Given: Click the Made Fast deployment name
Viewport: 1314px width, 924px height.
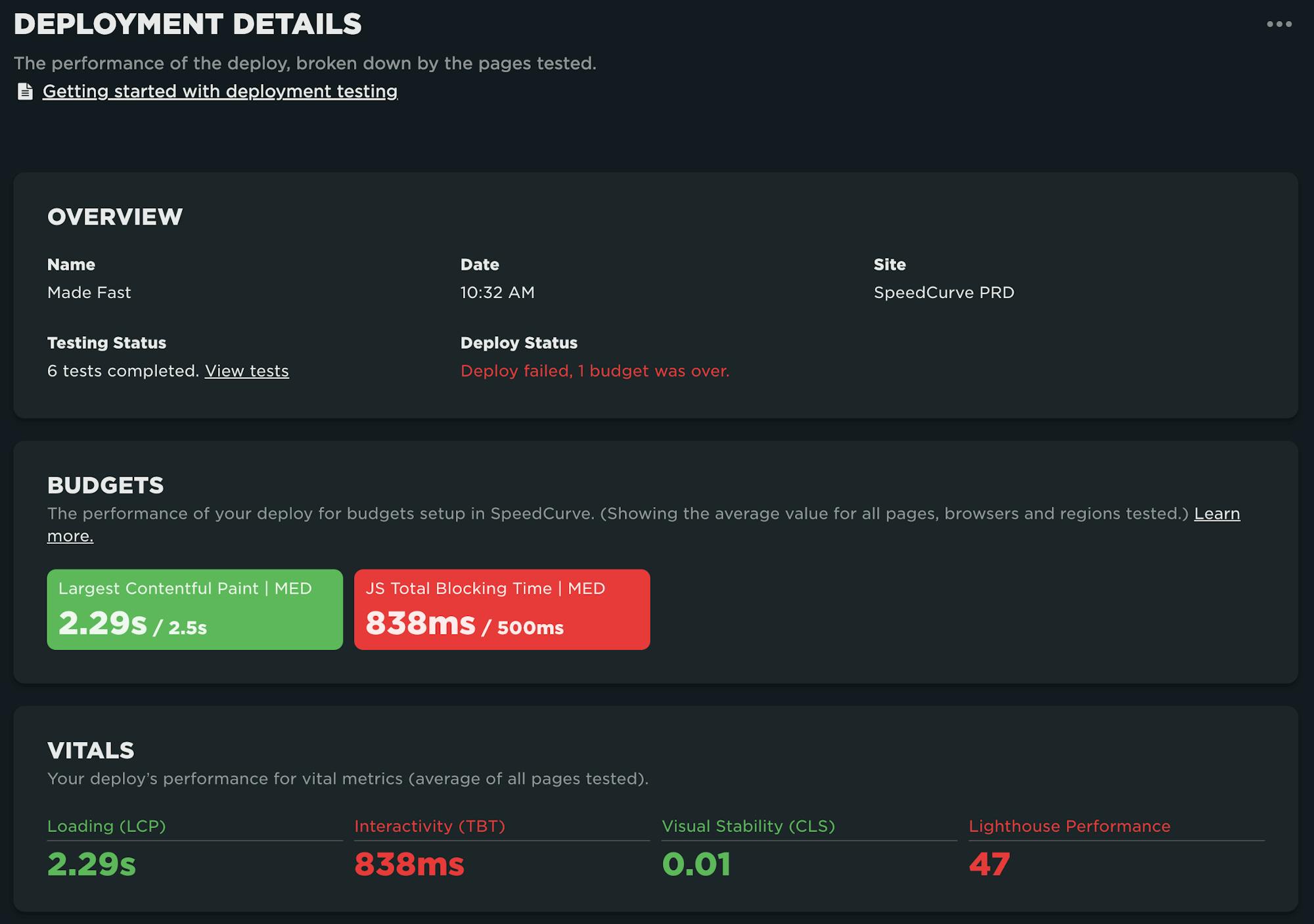Looking at the screenshot, I should click(89, 293).
